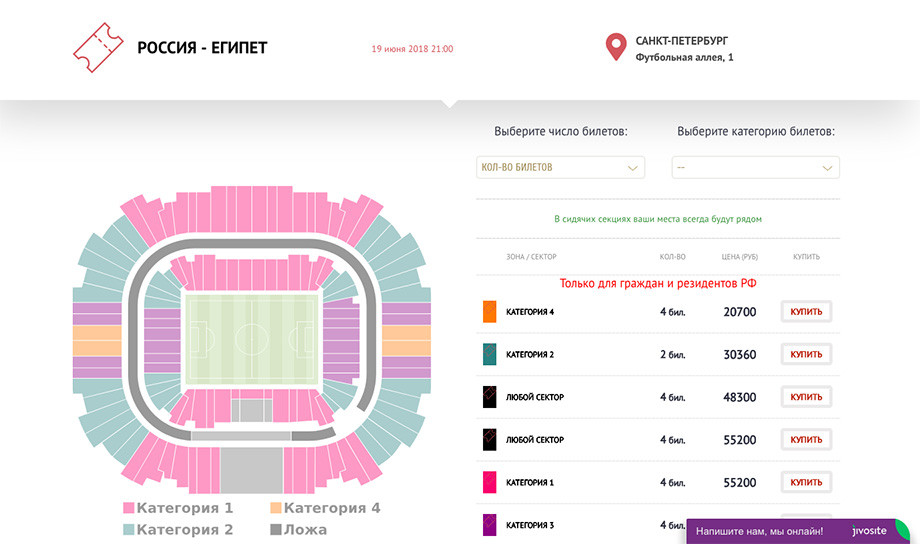The image size is (920, 544).
Task: Select the football pitch on stadium map
Action: click(251, 339)
